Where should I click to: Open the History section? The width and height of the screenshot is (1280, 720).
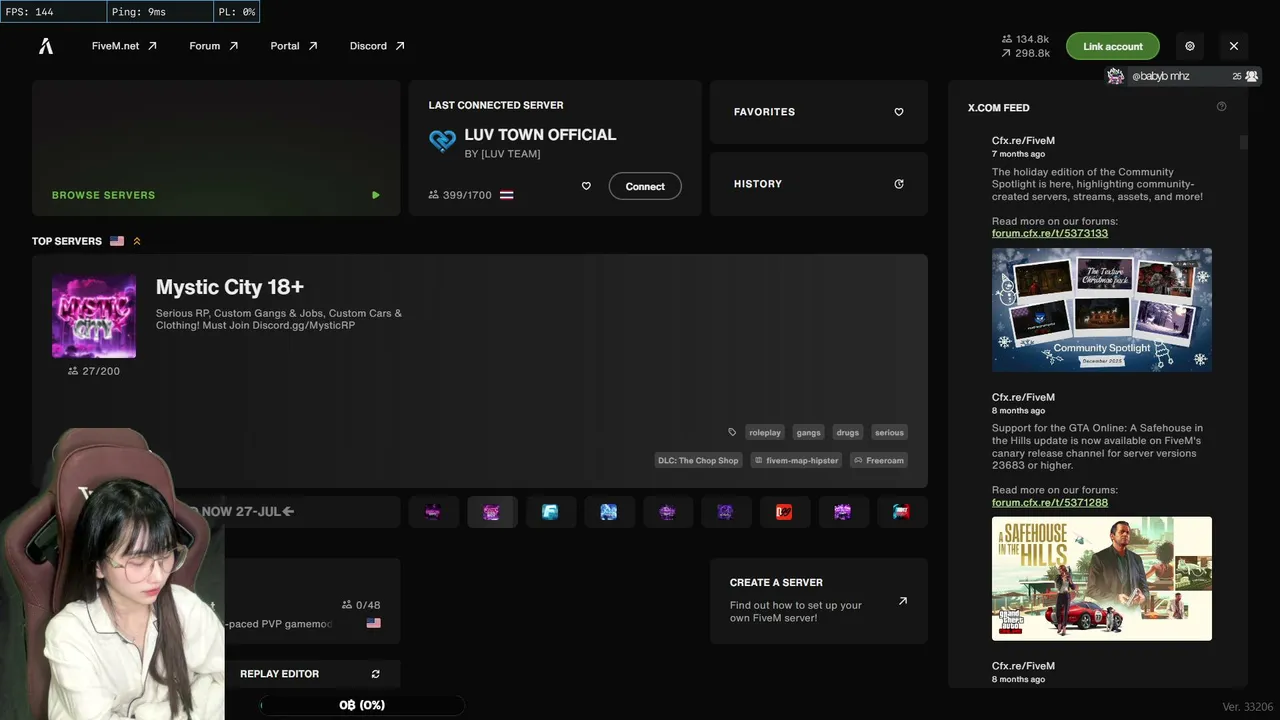pos(819,184)
